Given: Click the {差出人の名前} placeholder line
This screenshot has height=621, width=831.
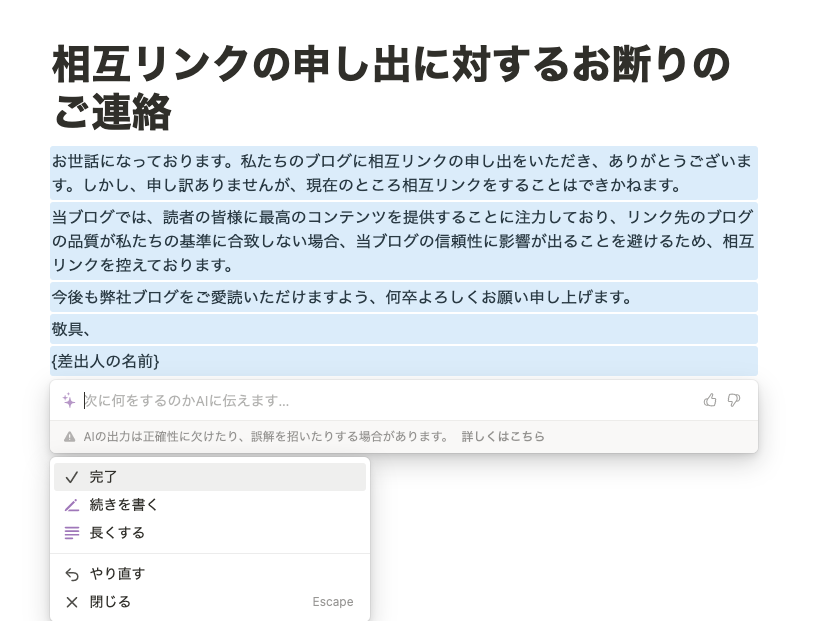Looking at the screenshot, I should [404, 361].
